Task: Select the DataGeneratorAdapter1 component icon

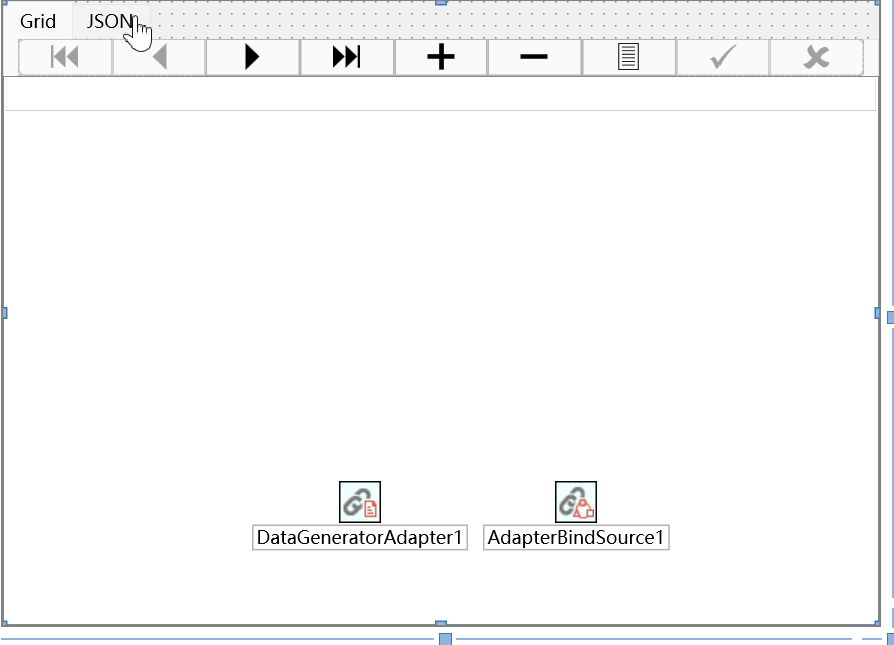Action: pos(360,502)
